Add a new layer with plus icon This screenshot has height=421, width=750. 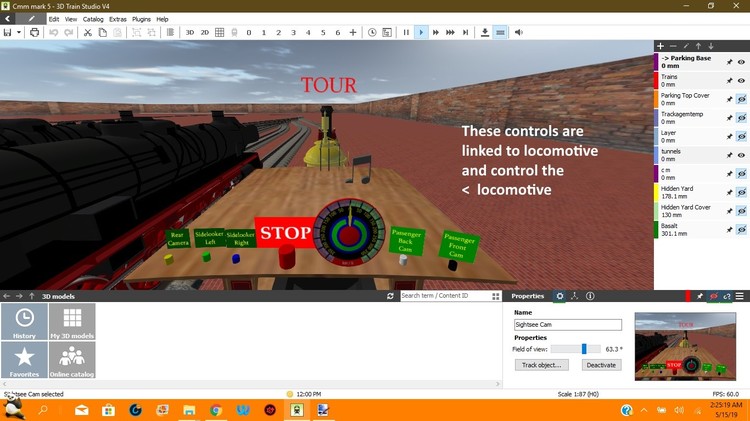tap(661, 46)
